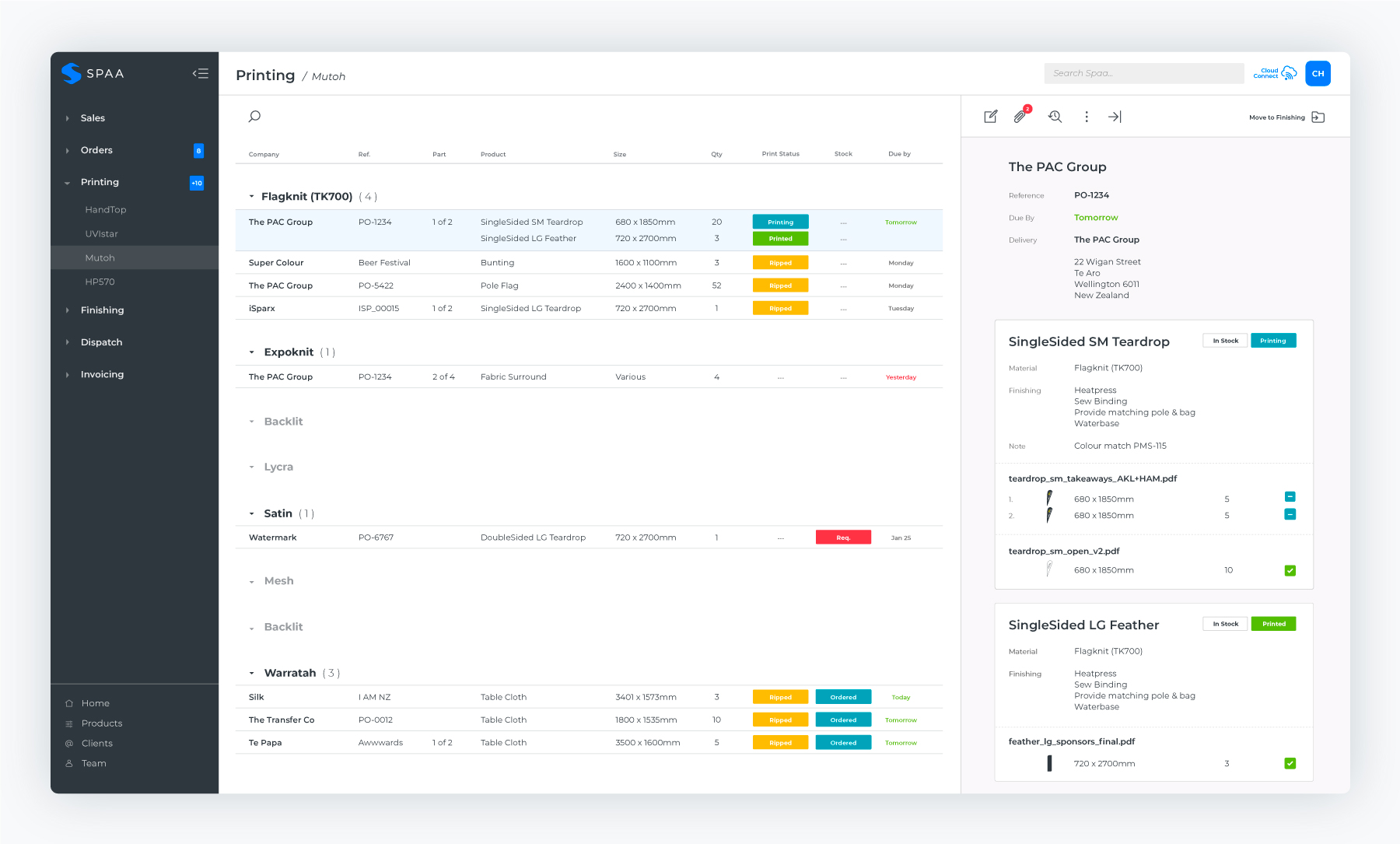The height and width of the screenshot is (844, 1400).
Task: Collapse the Warratah group
Action: [x=251, y=674]
